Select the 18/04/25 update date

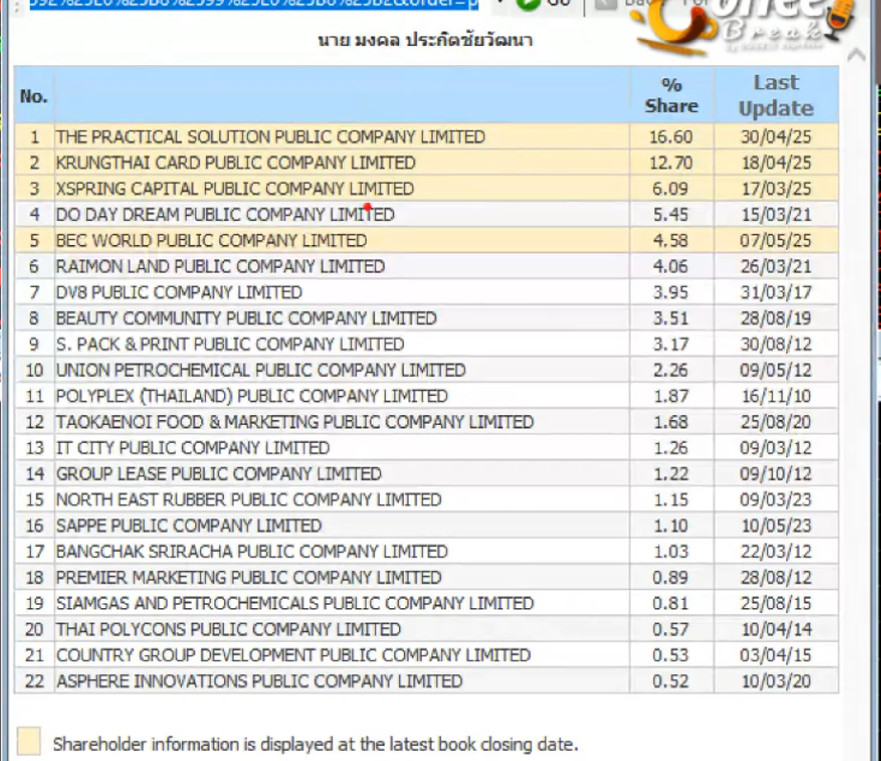pyautogui.click(x=776, y=162)
